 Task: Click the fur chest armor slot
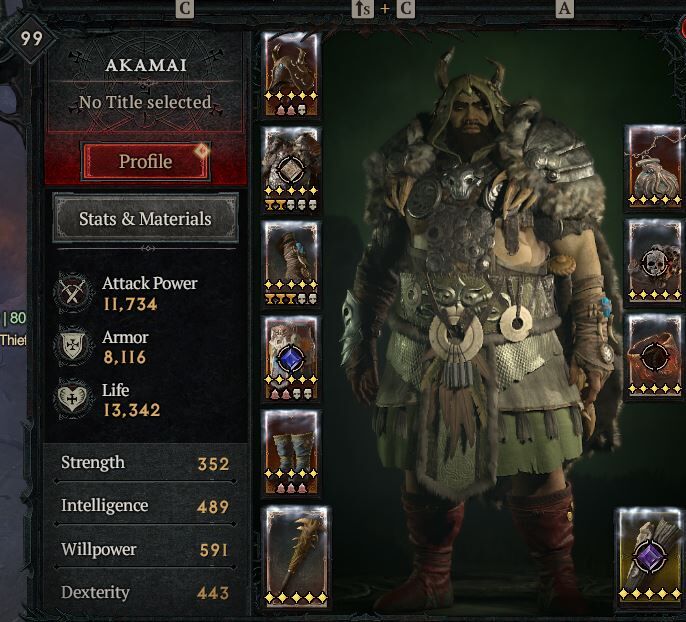[291, 169]
